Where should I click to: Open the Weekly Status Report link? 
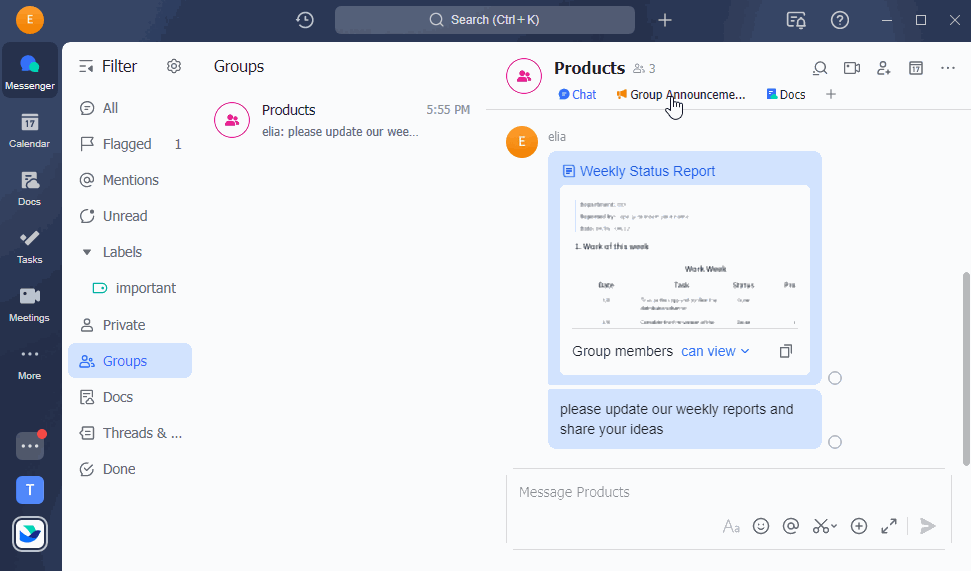pyautogui.click(x=647, y=171)
